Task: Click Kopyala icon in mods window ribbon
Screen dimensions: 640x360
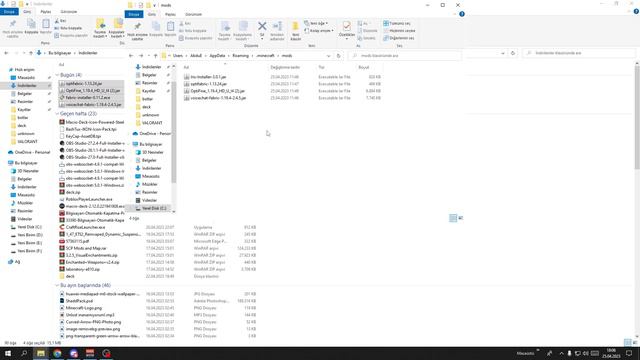Action: (x=156, y=27)
